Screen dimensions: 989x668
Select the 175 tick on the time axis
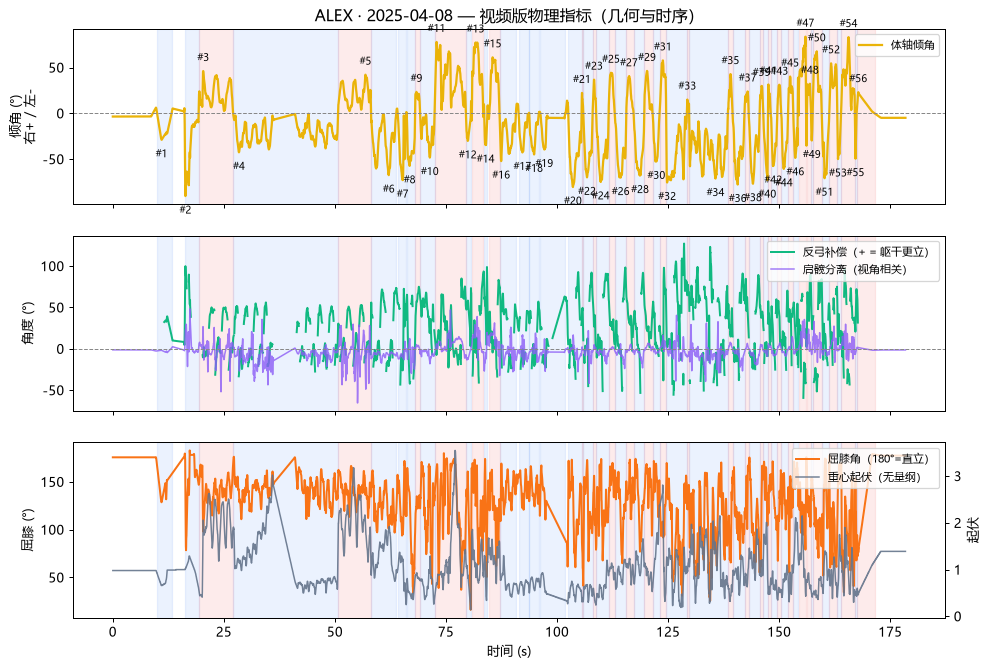tap(890, 632)
